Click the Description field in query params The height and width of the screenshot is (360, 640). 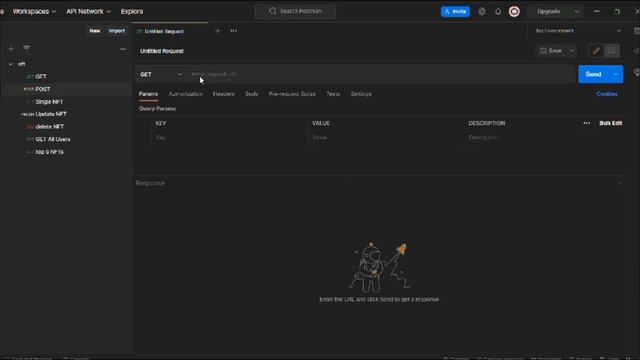click(543, 138)
